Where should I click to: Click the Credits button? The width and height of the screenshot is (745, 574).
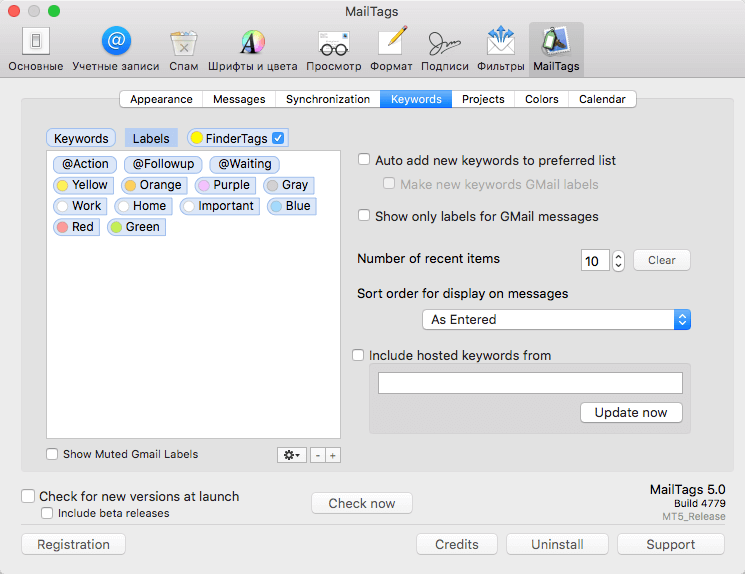click(x=457, y=544)
